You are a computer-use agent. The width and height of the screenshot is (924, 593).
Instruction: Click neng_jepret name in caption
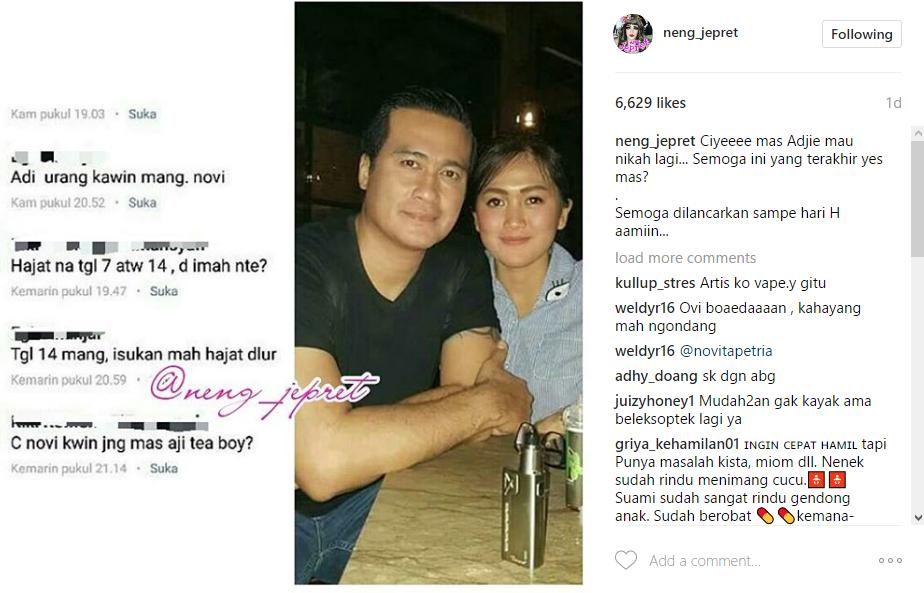pos(655,141)
